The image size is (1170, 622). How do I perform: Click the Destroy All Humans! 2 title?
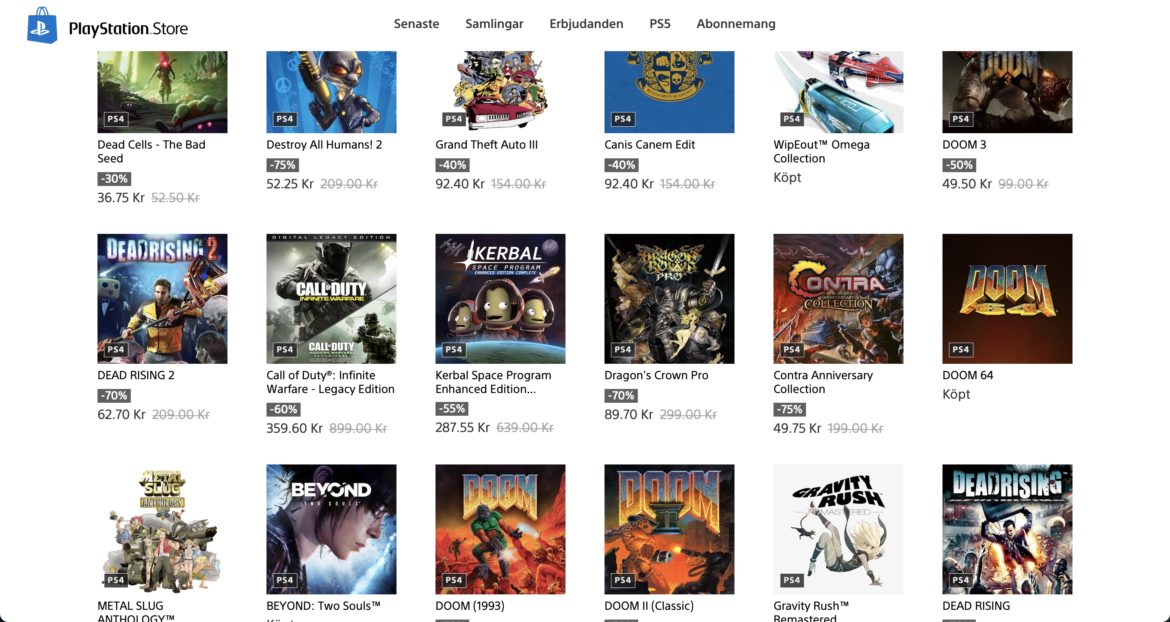point(324,145)
